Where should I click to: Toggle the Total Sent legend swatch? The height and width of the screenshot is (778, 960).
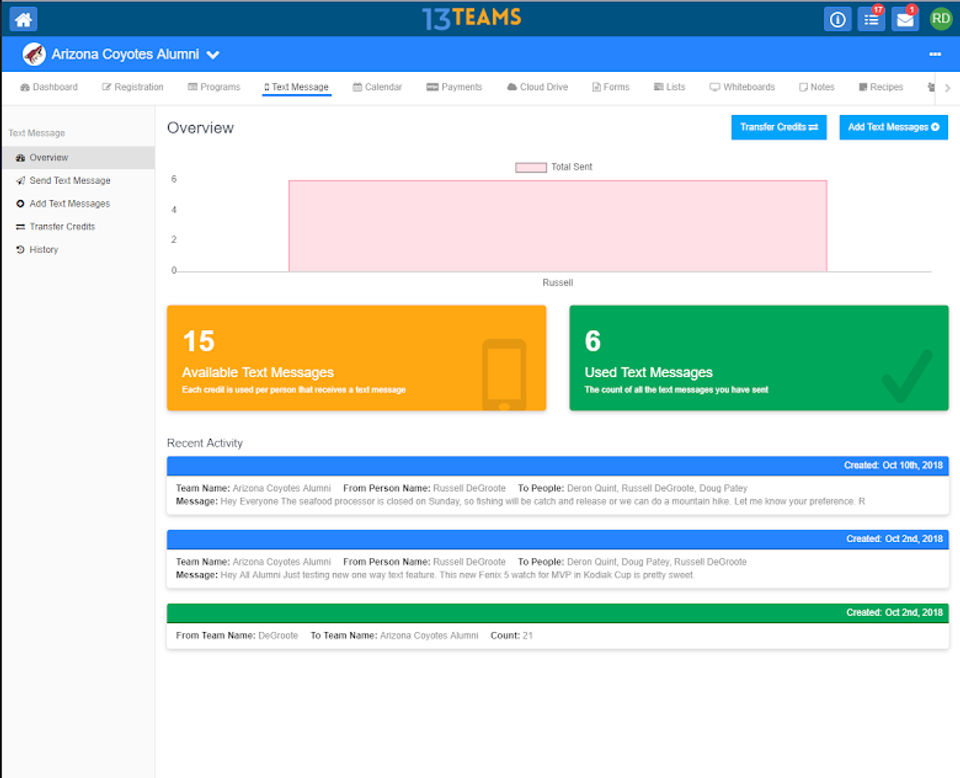click(531, 167)
